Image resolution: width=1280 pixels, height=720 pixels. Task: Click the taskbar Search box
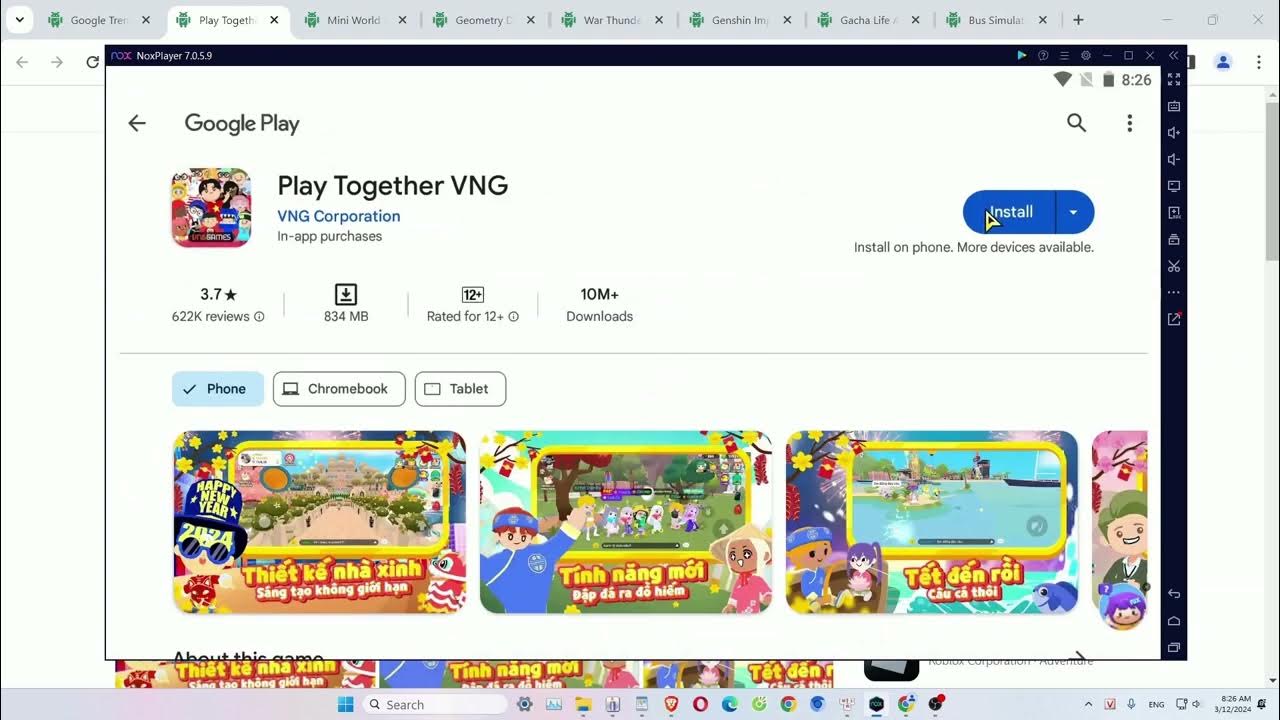pos(435,704)
